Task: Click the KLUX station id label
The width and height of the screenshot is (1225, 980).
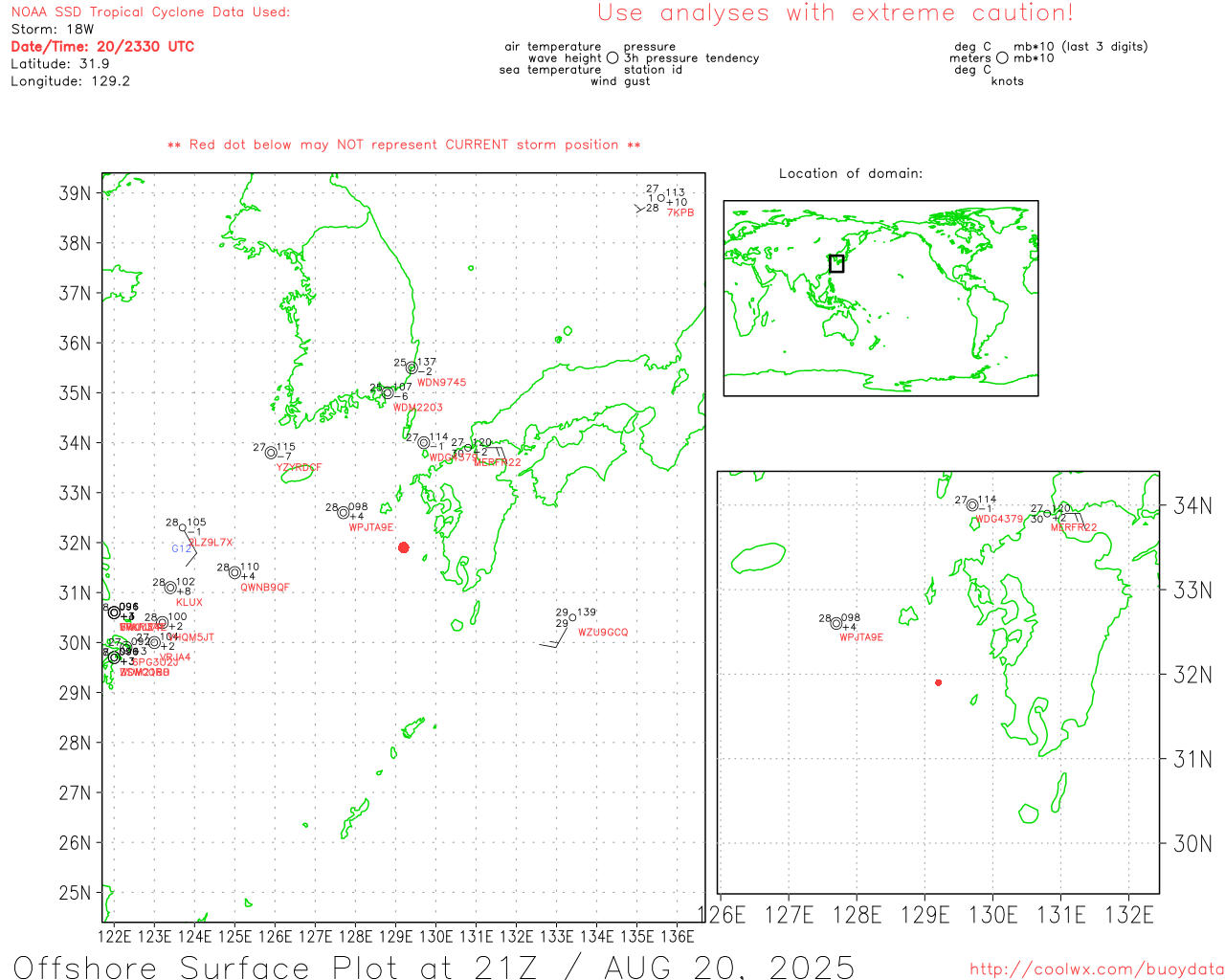Action: pyautogui.click(x=189, y=603)
